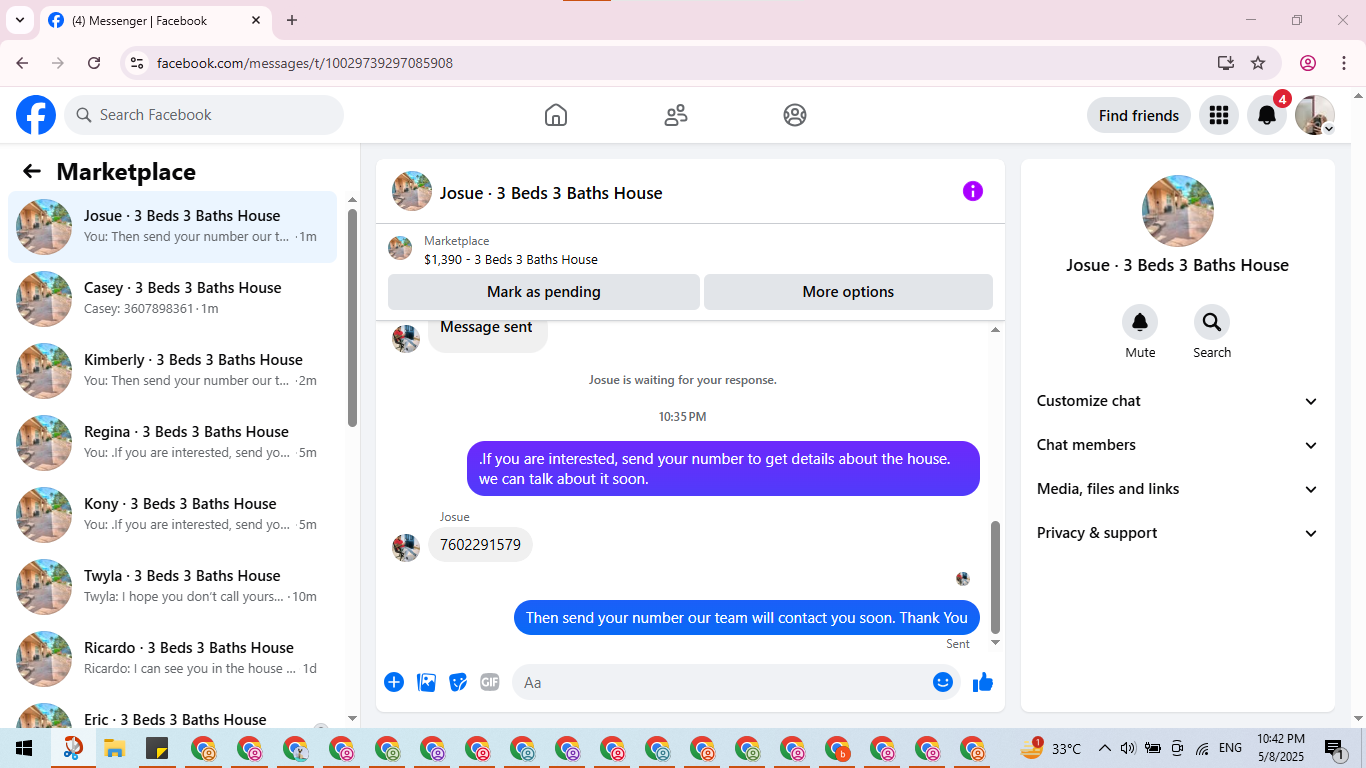
Task: Show hidden icons in the system tray
Action: click(1105, 748)
